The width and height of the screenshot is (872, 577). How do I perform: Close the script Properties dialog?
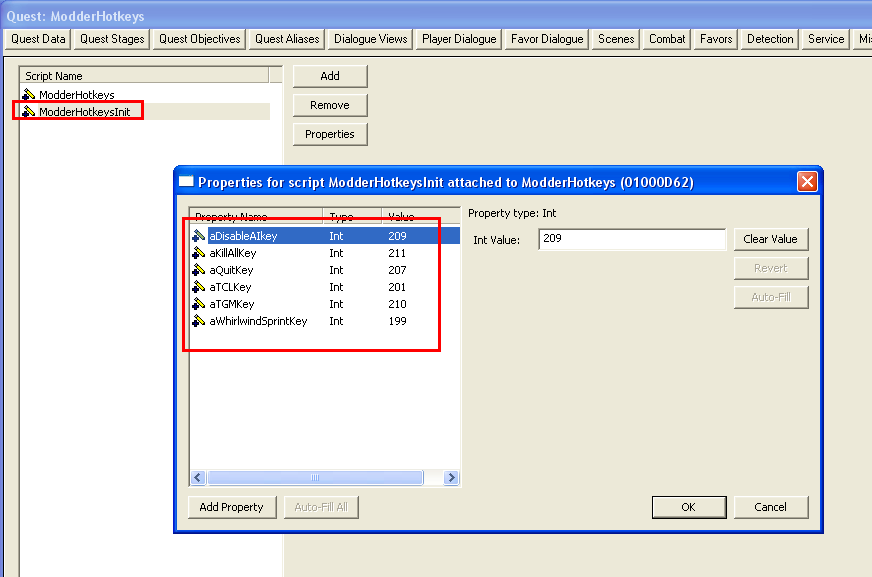coord(807,182)
